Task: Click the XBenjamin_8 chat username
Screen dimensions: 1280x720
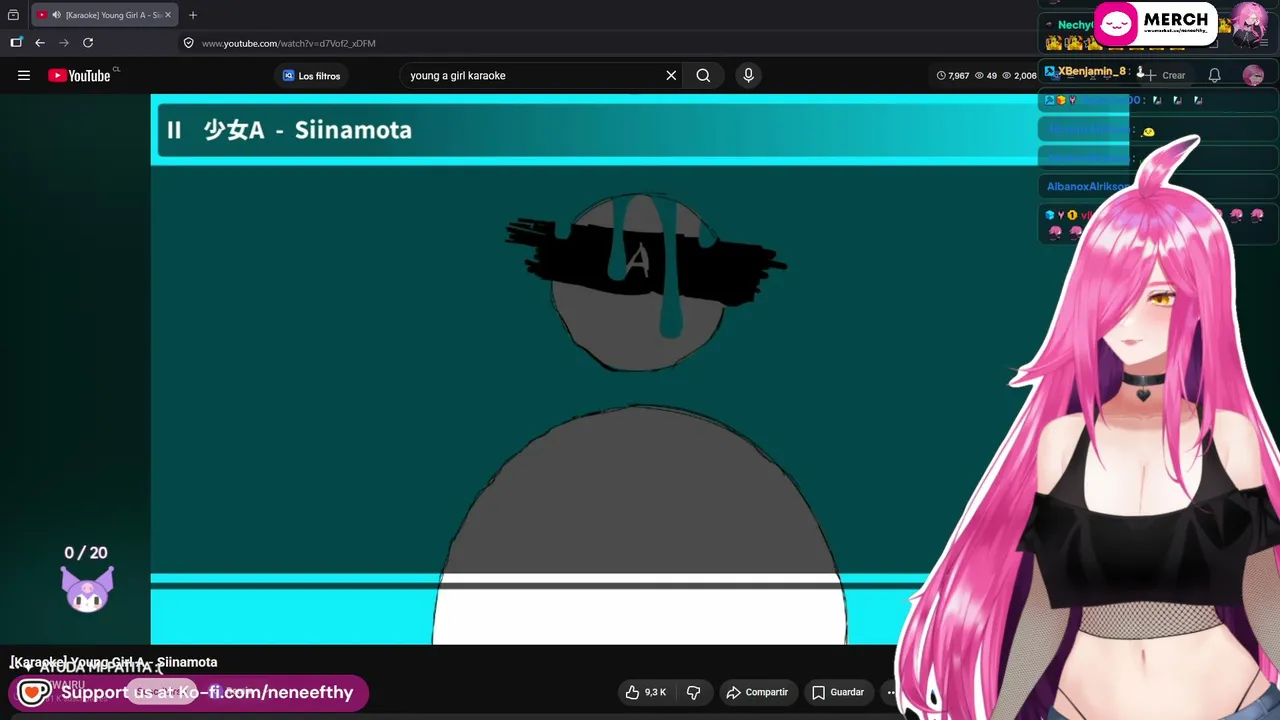Action: (x=1091, y=72)
